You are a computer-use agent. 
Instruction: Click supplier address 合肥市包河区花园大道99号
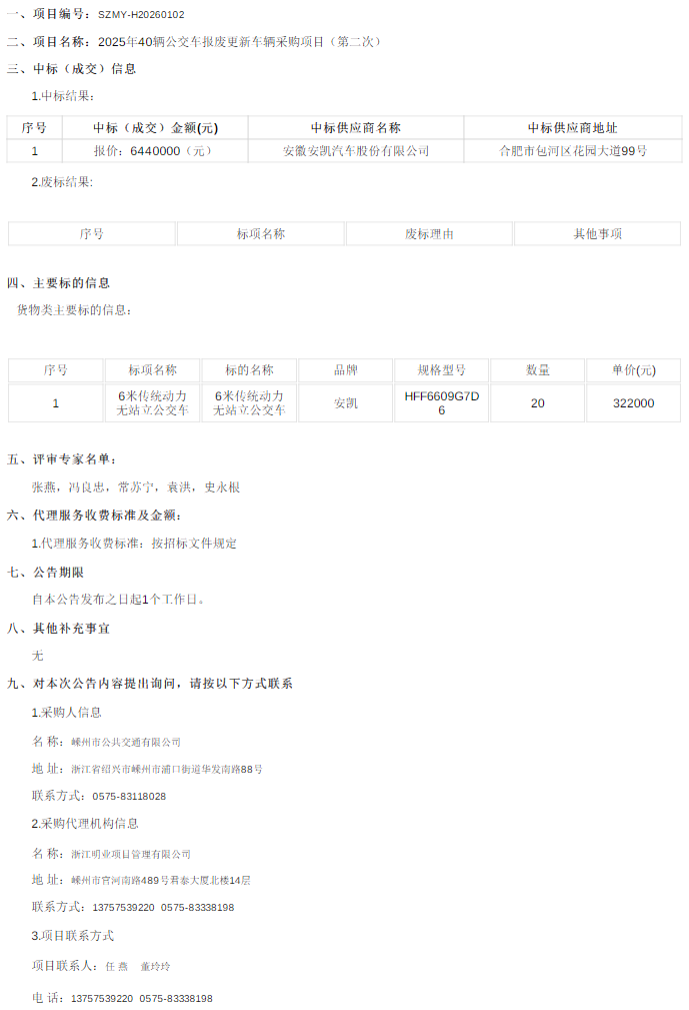pyautogui.click(x=572, y=151)
